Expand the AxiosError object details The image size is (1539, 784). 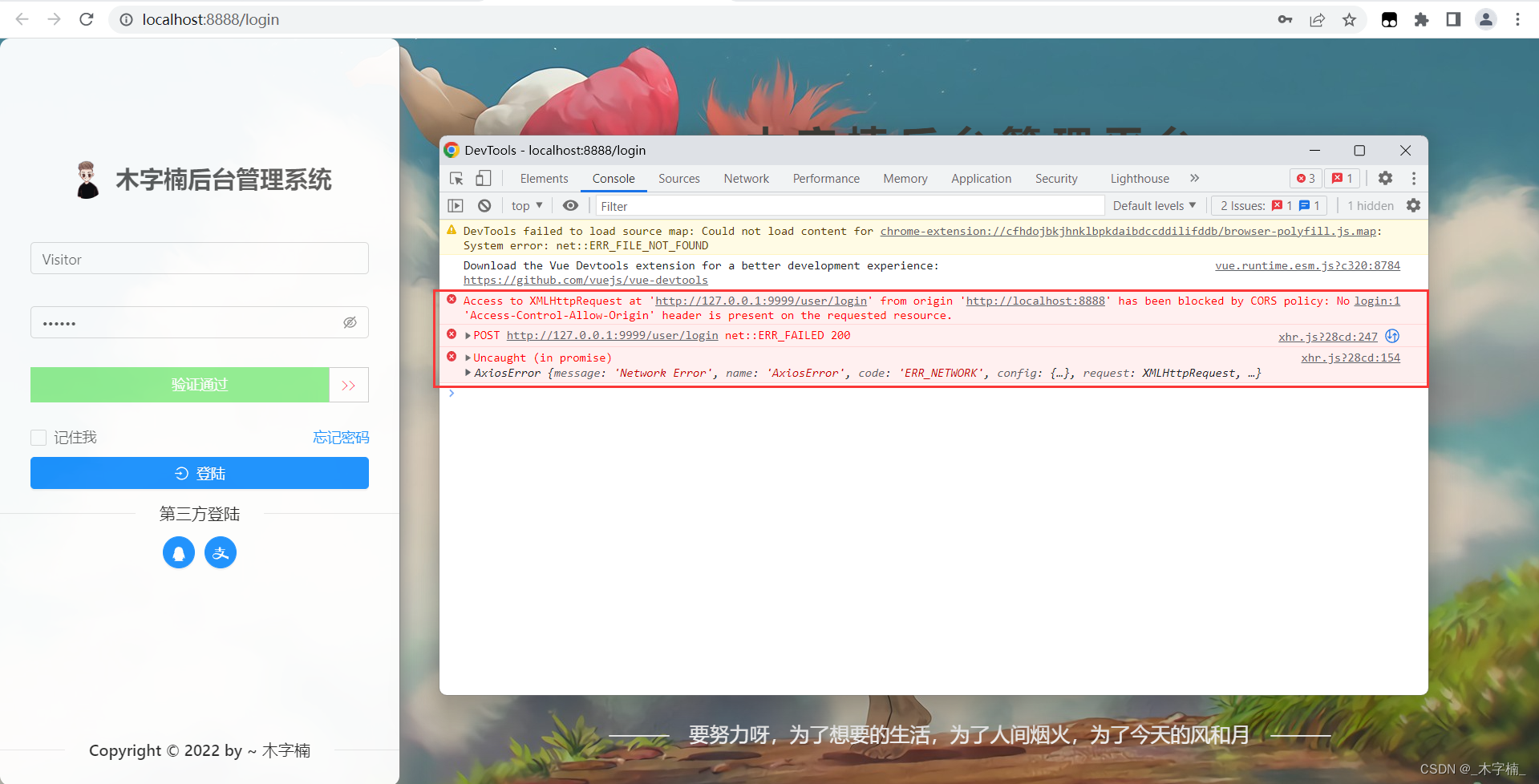click(468, 373)
